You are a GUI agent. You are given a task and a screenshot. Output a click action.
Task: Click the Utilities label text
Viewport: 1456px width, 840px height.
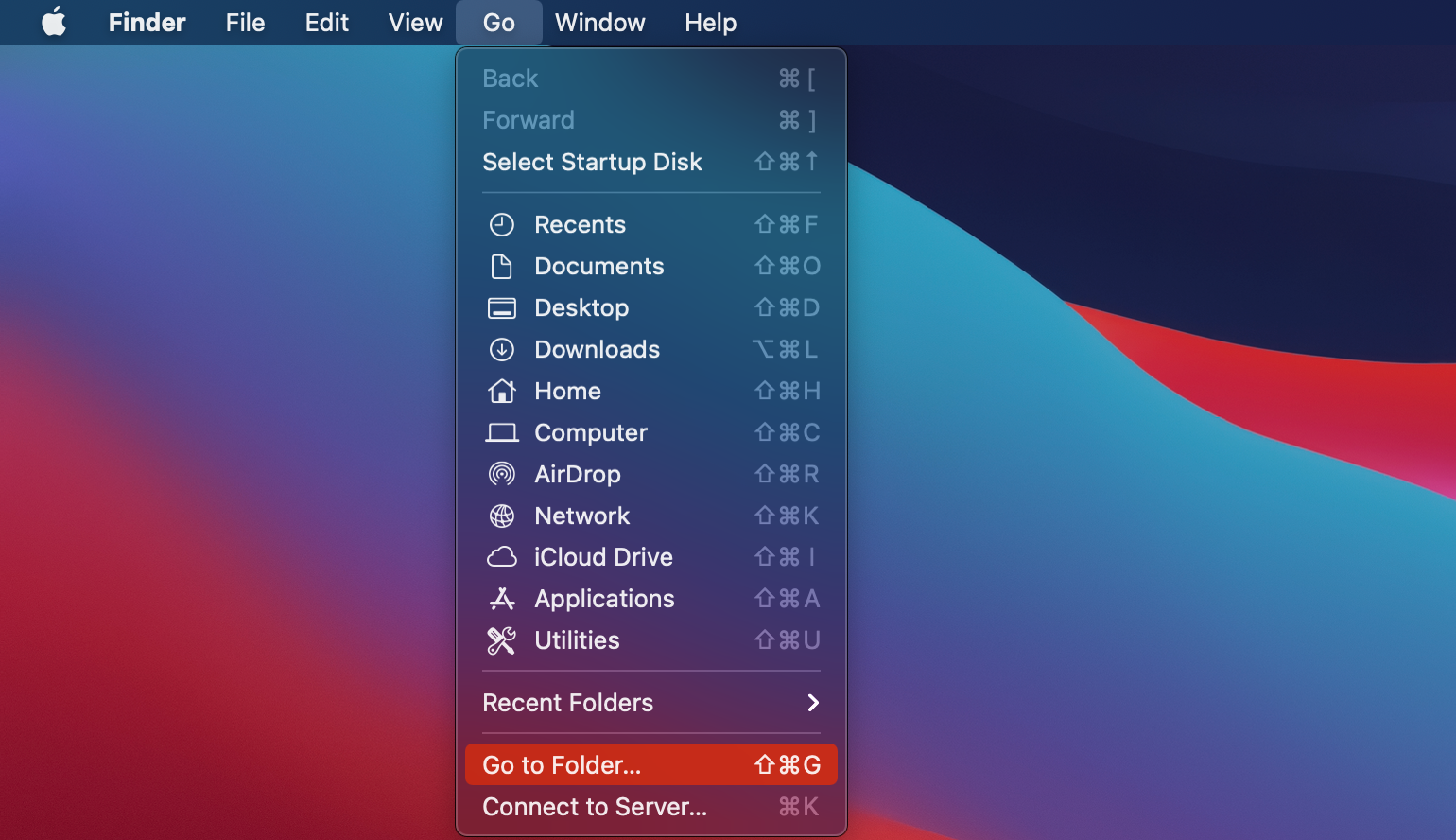577,640
